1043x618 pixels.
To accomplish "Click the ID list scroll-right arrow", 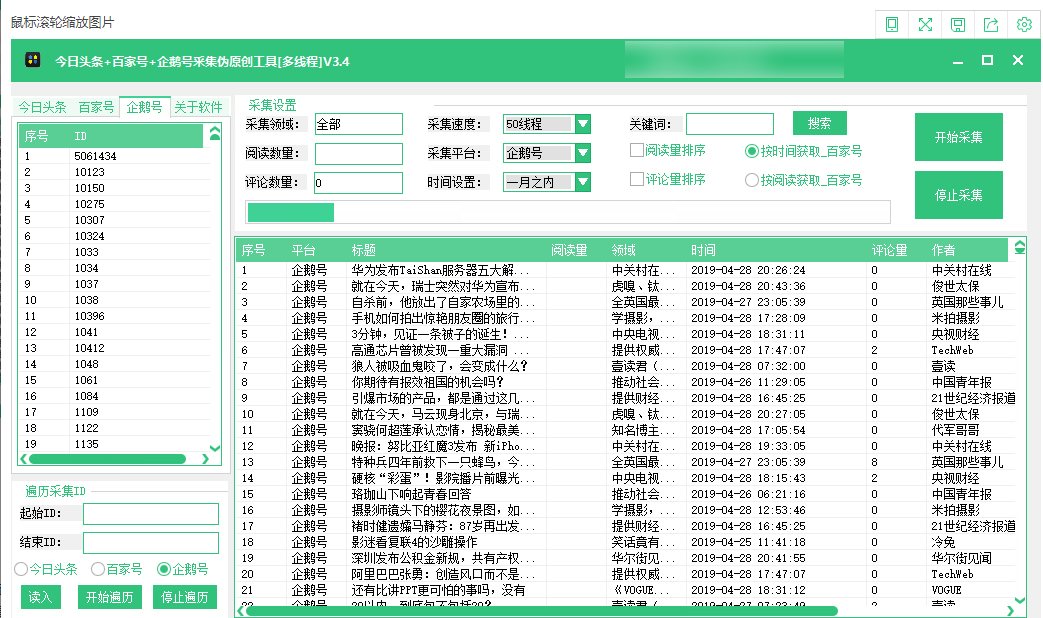I will point(205,459).
